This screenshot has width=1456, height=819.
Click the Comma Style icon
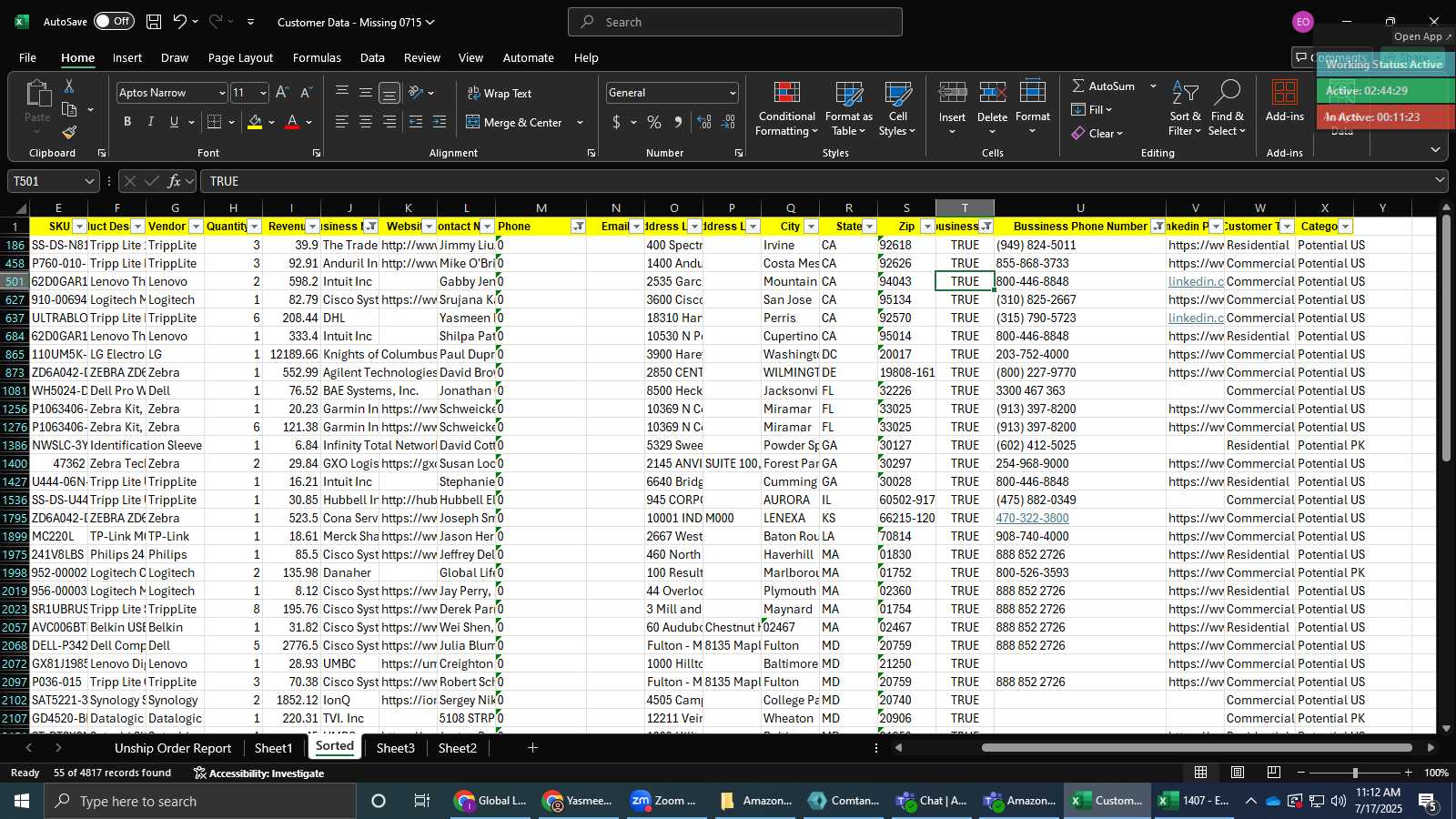678,122
